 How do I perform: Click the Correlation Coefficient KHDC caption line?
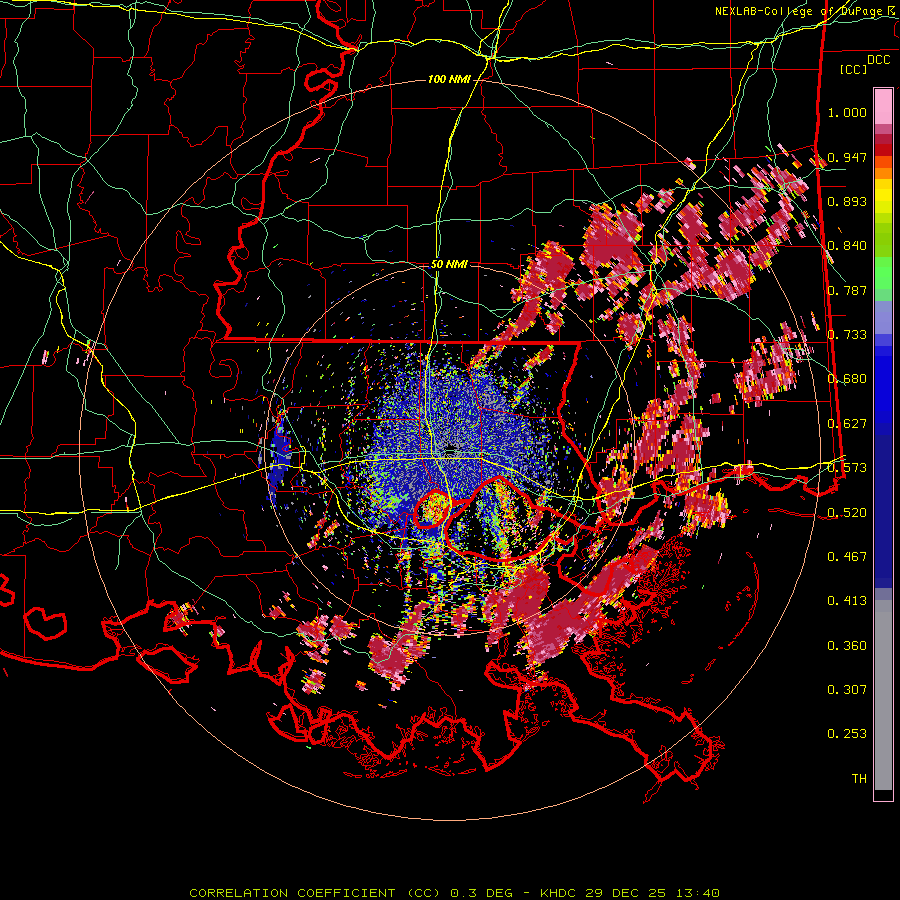454,893
